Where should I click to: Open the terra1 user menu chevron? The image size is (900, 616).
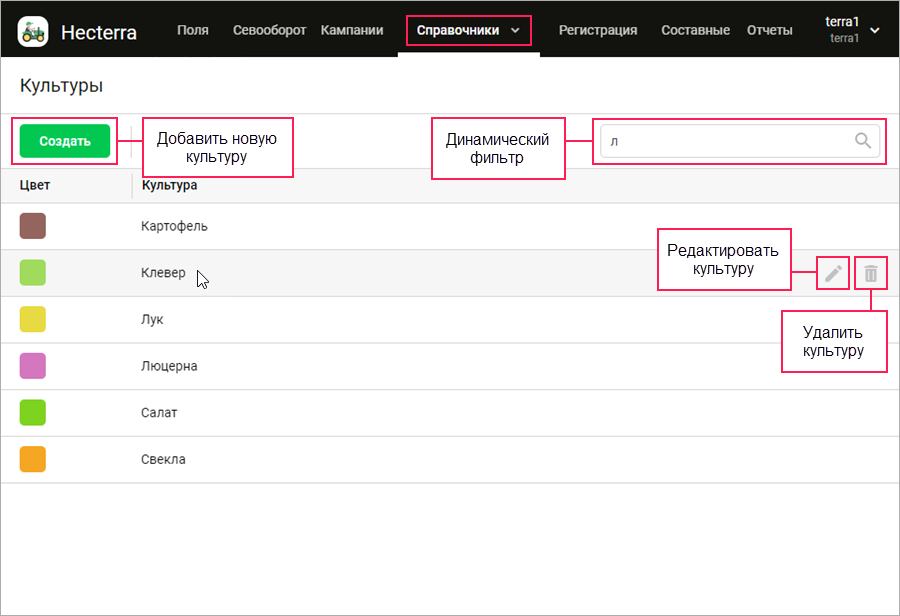pyautogui.click(x=875, y=30)
